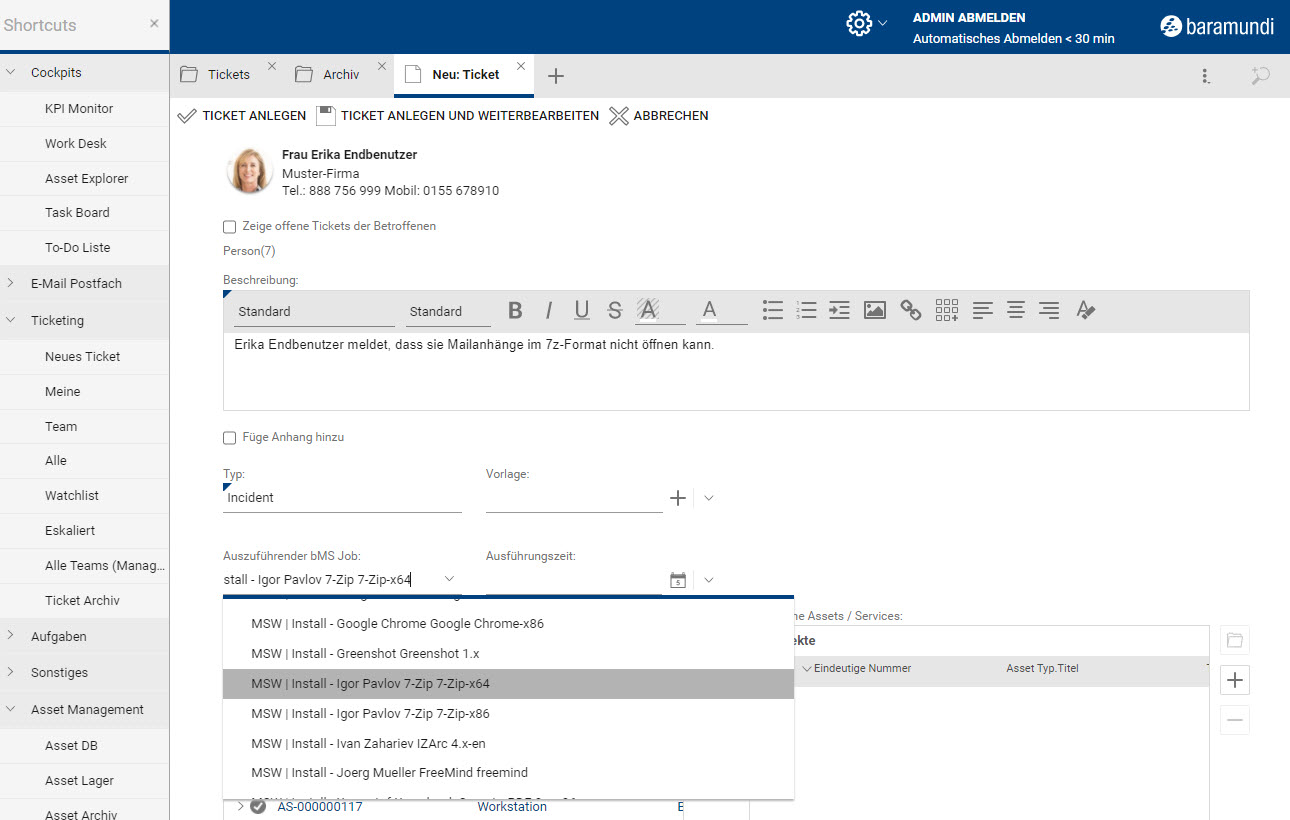
Task: Click the Bold formatting icon
Action: tap(515, 311)
